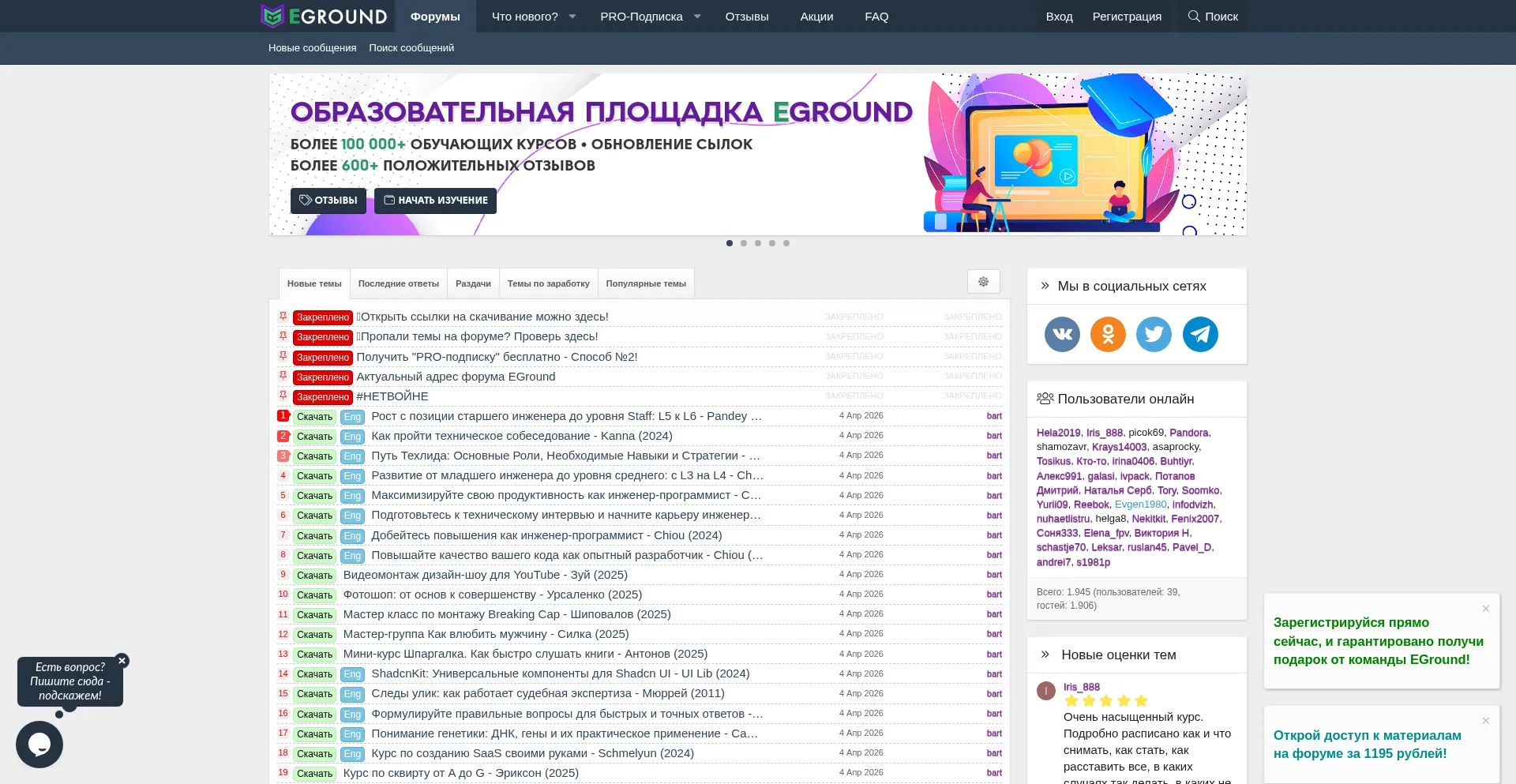Click the chevron icon beside 'Мы в социальных сетях'
Image resolution: width=1516 pixels, height=784 pixels.
(1045, 286)
